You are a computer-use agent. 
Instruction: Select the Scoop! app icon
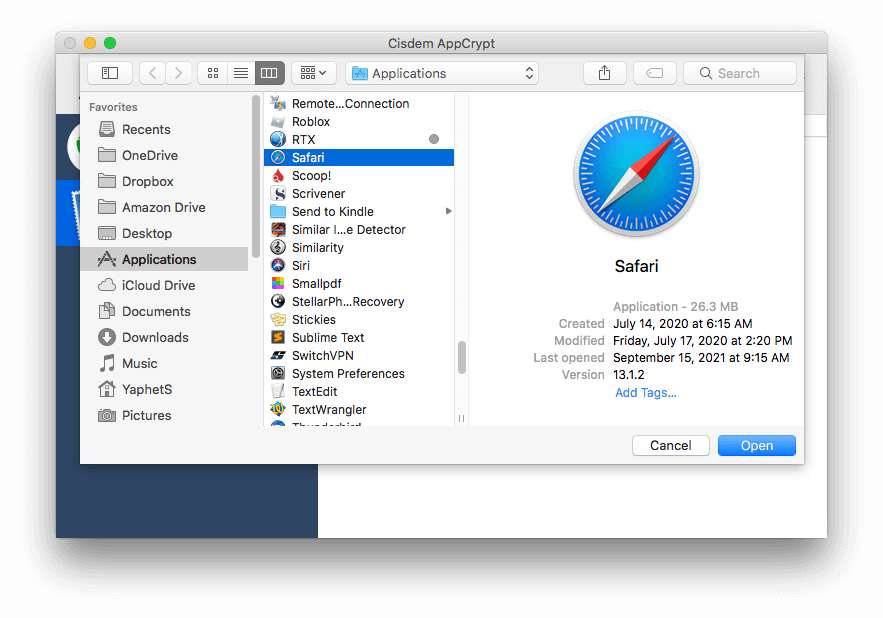tap(278, 175)
